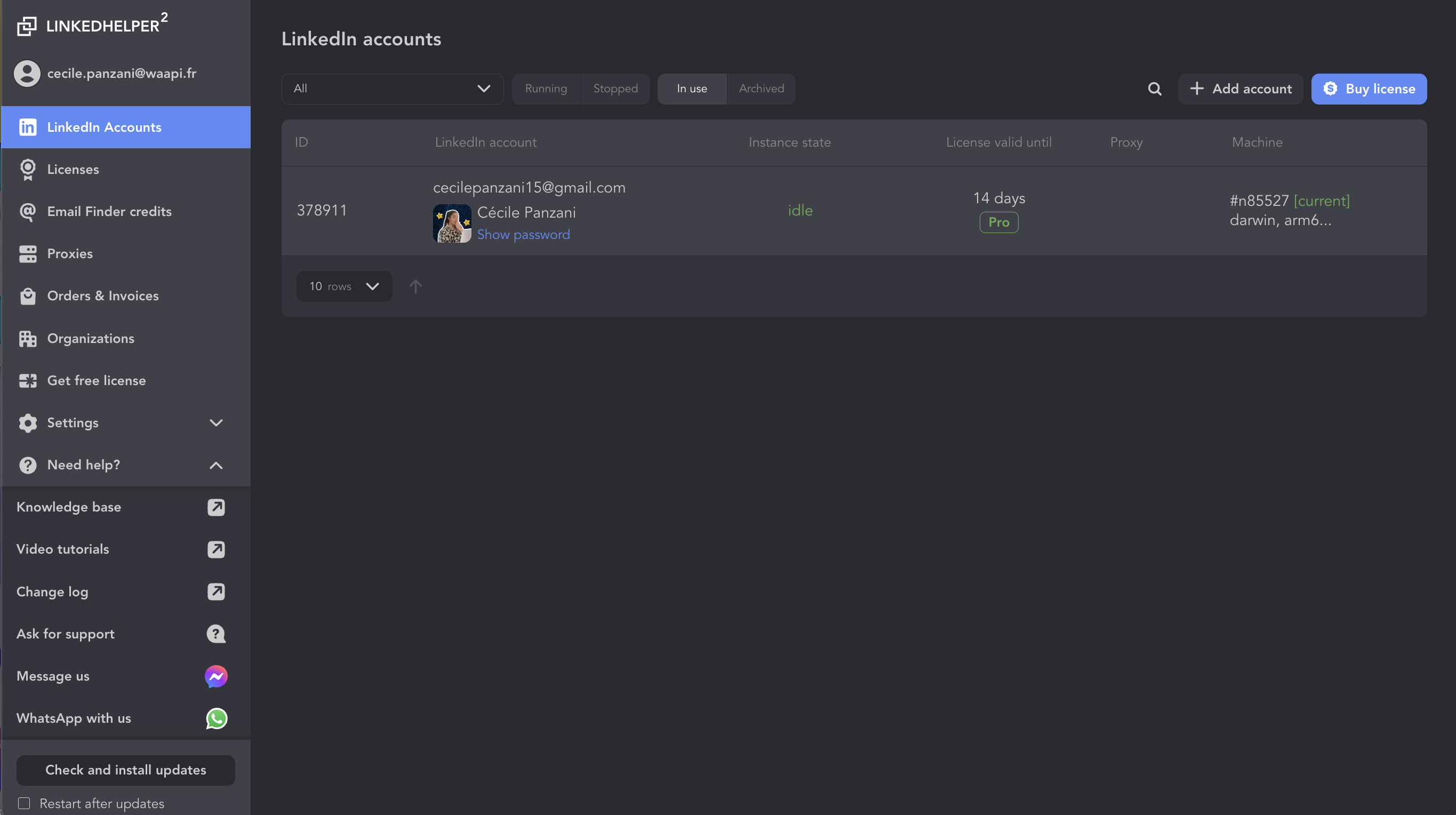
Task: Click the Add account icon
Action: pos(1196,88)
